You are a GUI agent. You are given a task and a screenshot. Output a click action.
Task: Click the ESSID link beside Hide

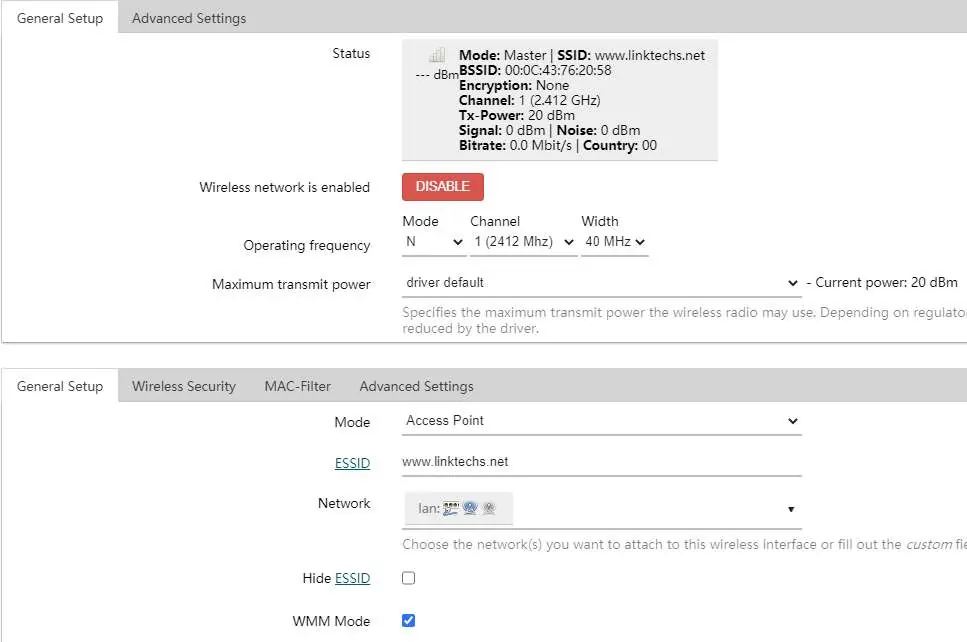tap(352, 578)
